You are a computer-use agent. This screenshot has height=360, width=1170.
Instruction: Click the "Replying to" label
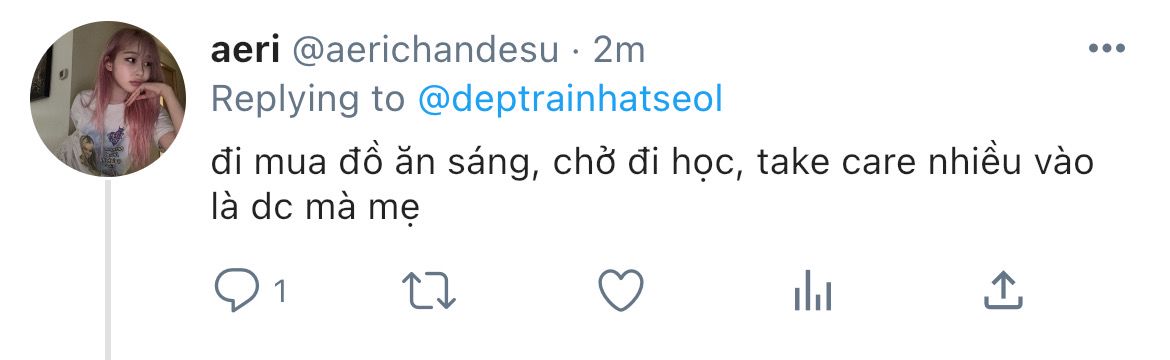(307, 99)
